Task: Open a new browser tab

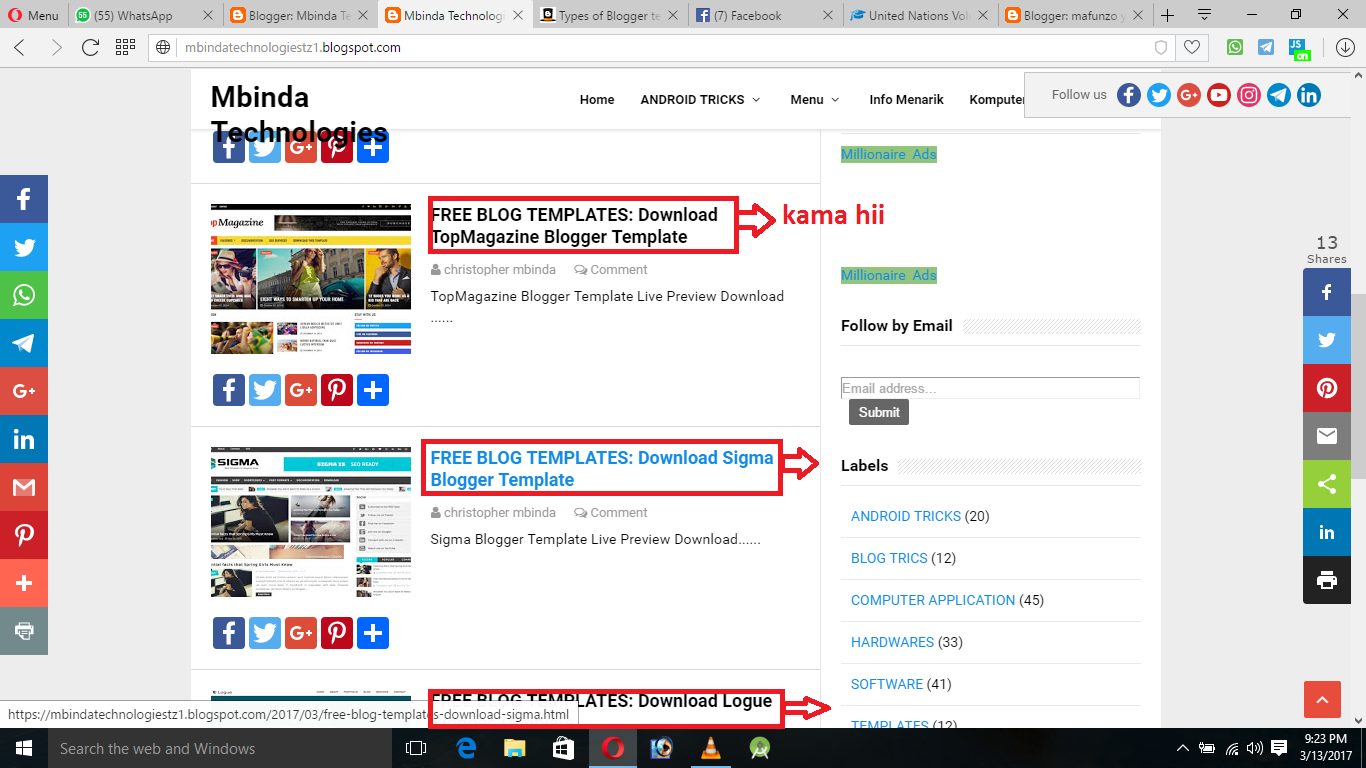Action: [x=1167, y=15]
